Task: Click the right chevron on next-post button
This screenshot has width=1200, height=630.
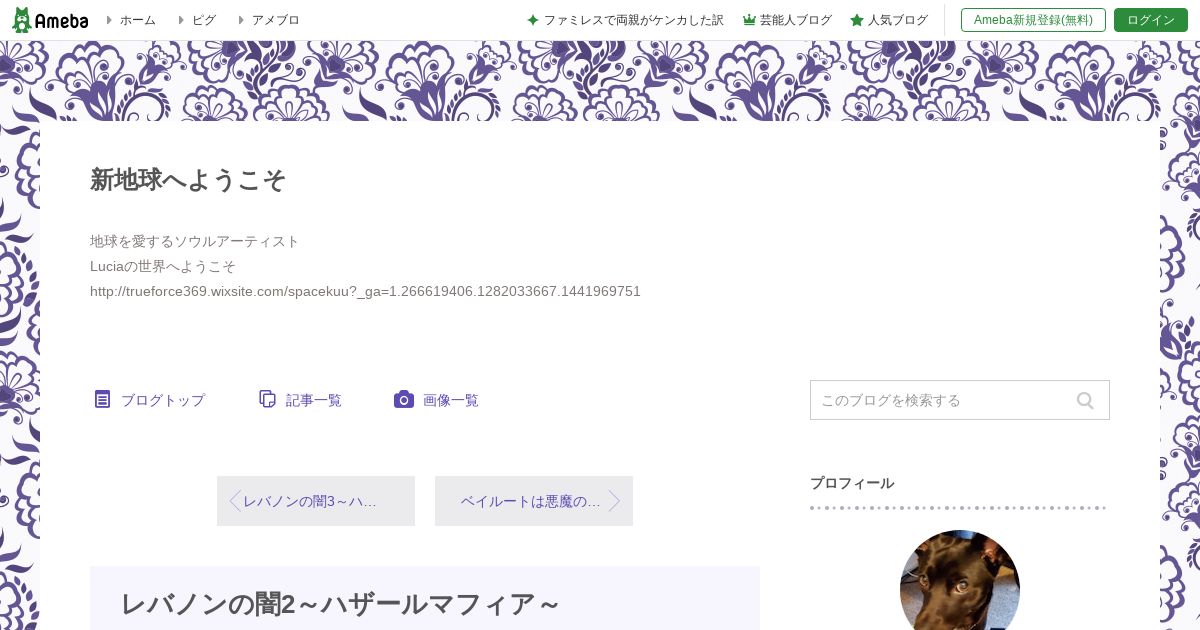Action: click(614, 501)
